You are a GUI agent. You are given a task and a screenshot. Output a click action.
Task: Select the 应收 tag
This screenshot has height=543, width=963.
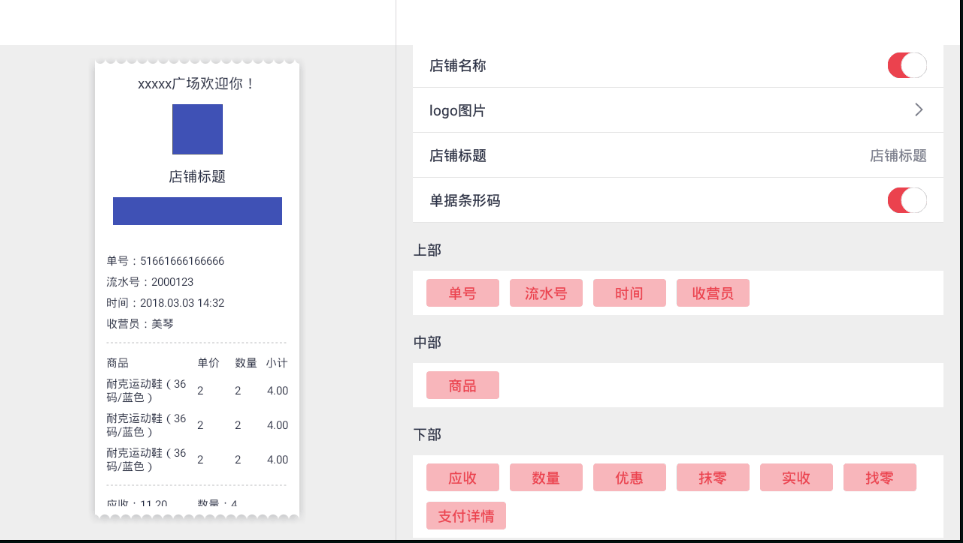coord(462,477)
